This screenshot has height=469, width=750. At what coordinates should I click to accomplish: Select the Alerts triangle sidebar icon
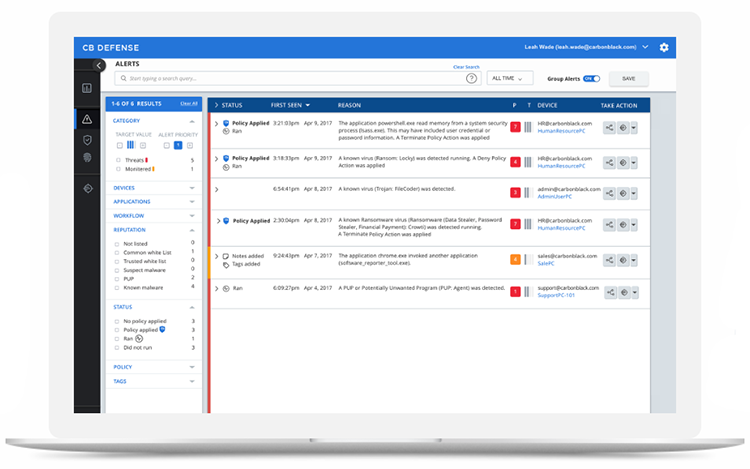[87, 119]
